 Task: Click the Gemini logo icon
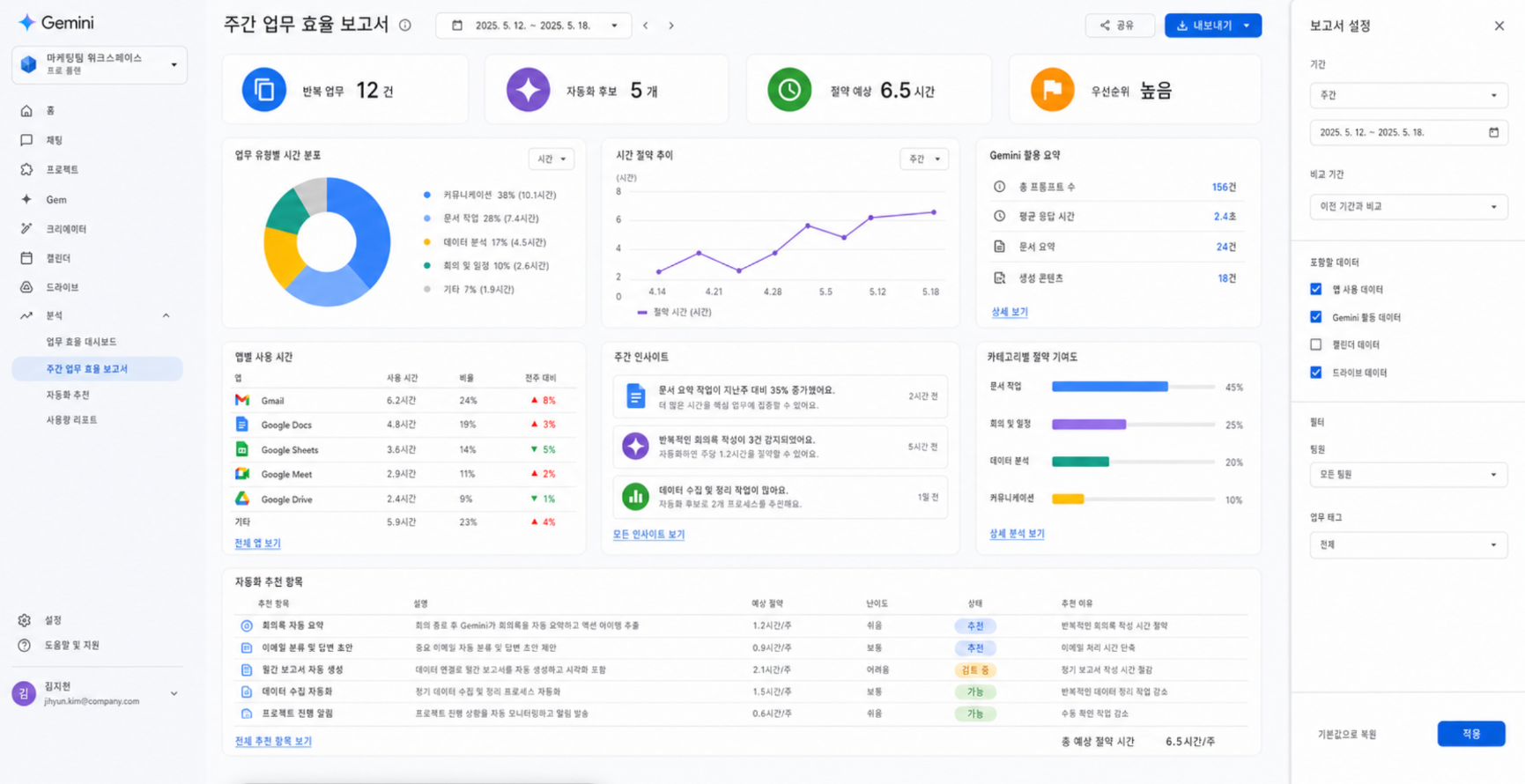tap(27, 23)
